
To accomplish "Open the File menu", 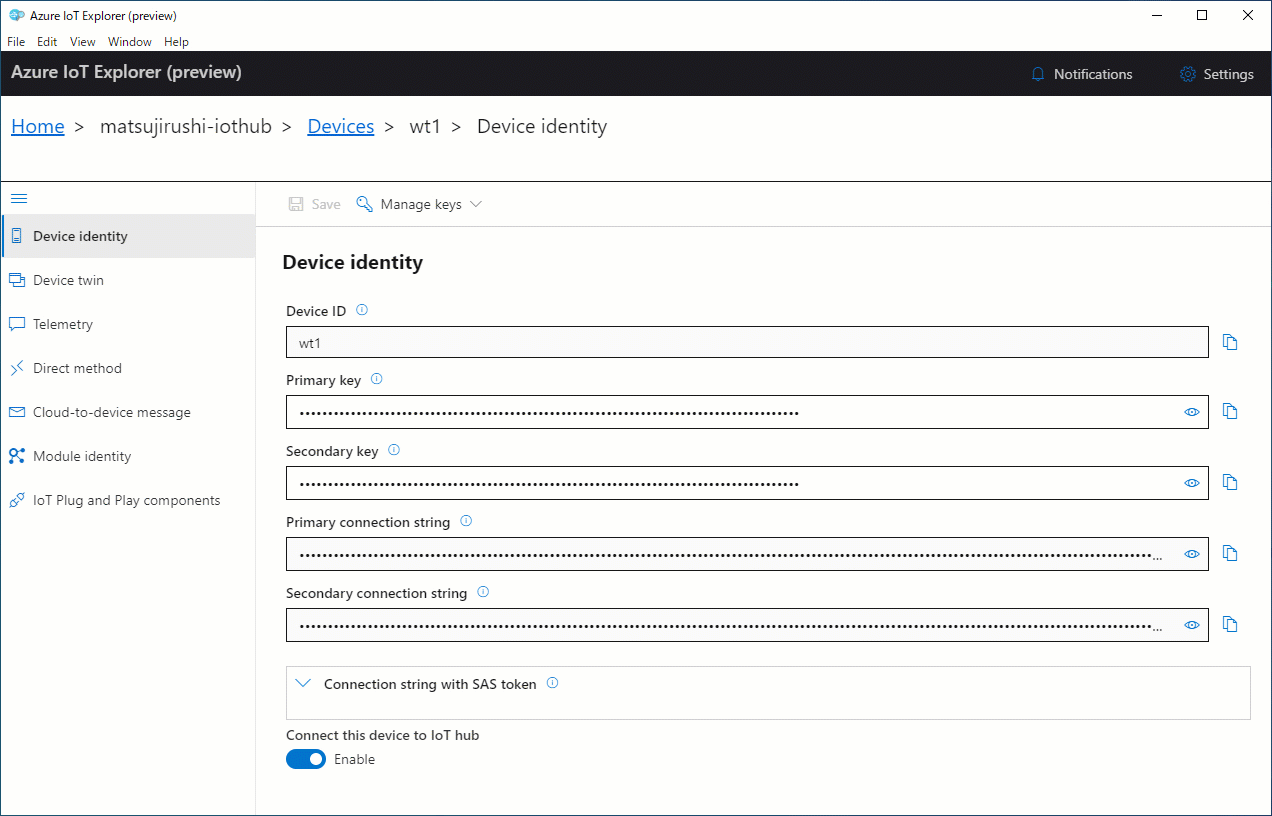I will 16,42.
